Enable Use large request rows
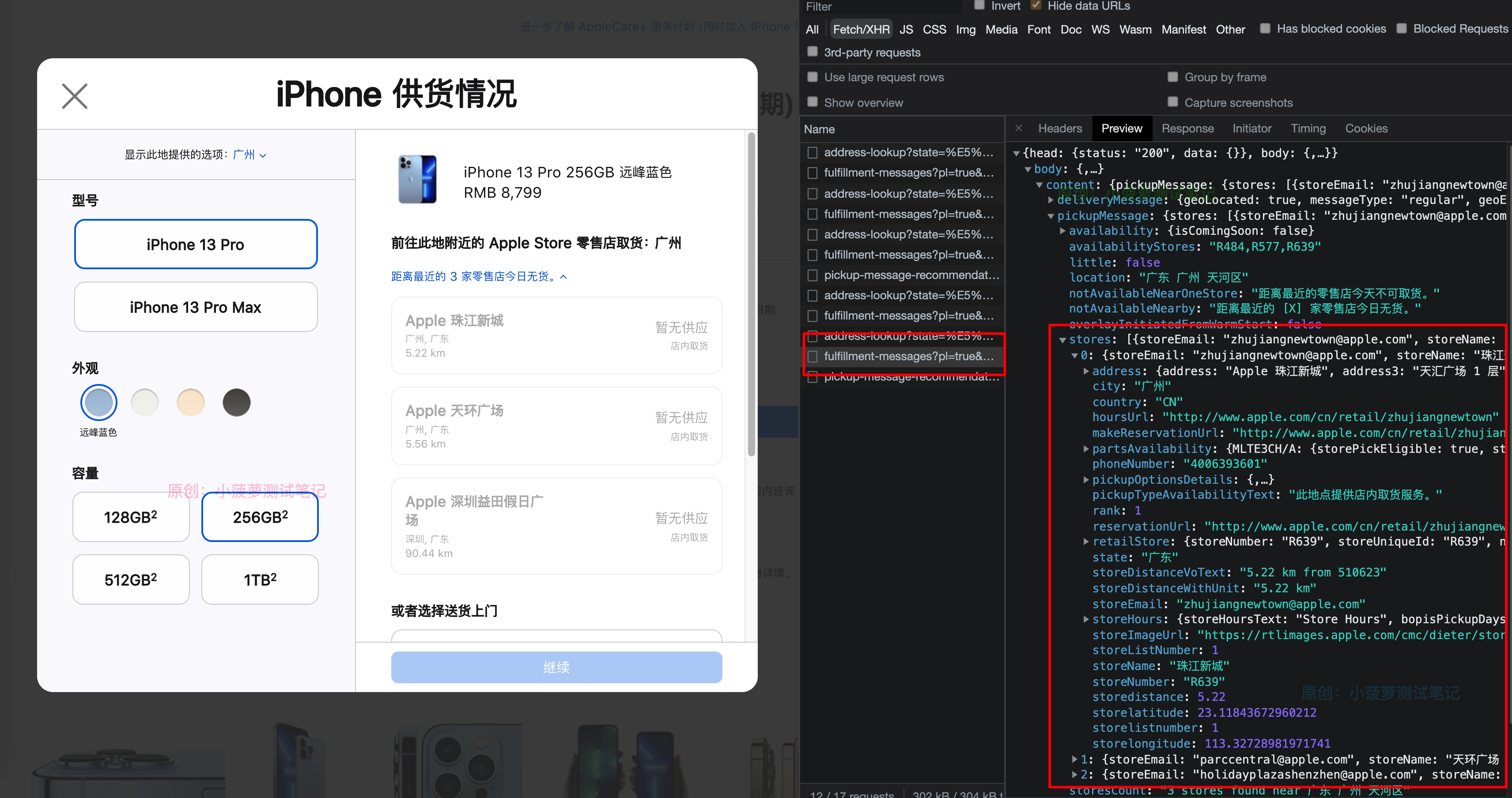1512x798 pixels. (813, 77)
